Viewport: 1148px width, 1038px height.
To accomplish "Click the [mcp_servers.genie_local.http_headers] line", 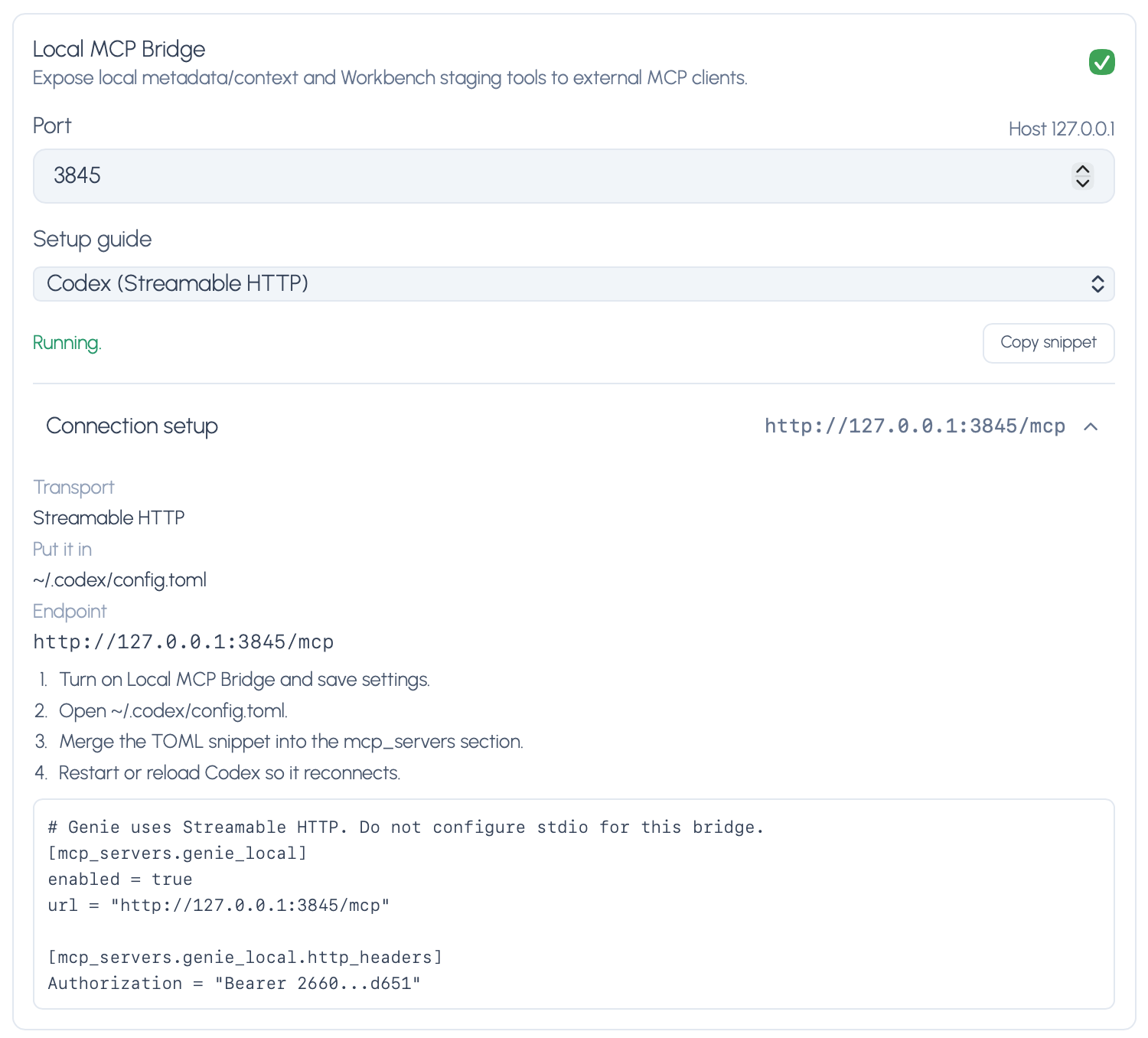I will [x=245, y=958].
